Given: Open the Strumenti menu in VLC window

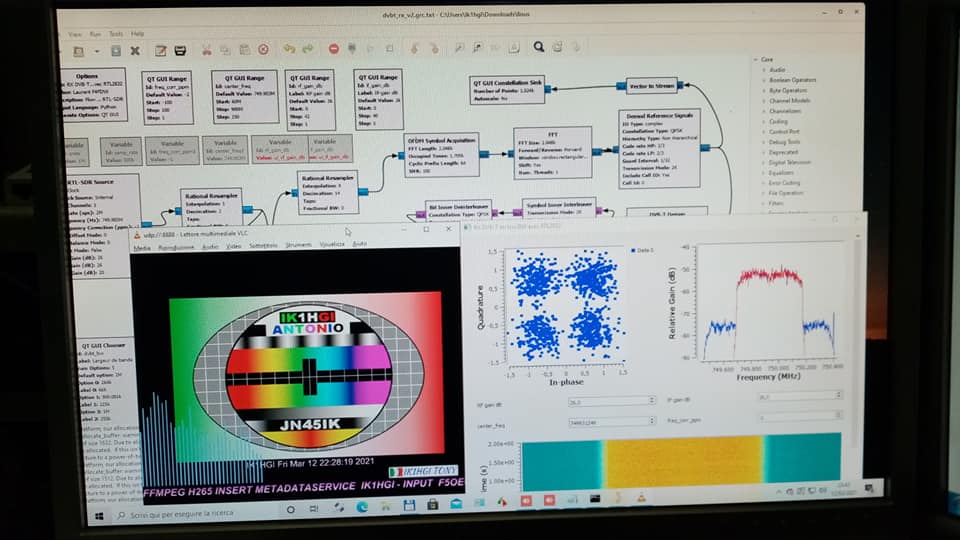Looking at the screenshot, I should [298, 245].
